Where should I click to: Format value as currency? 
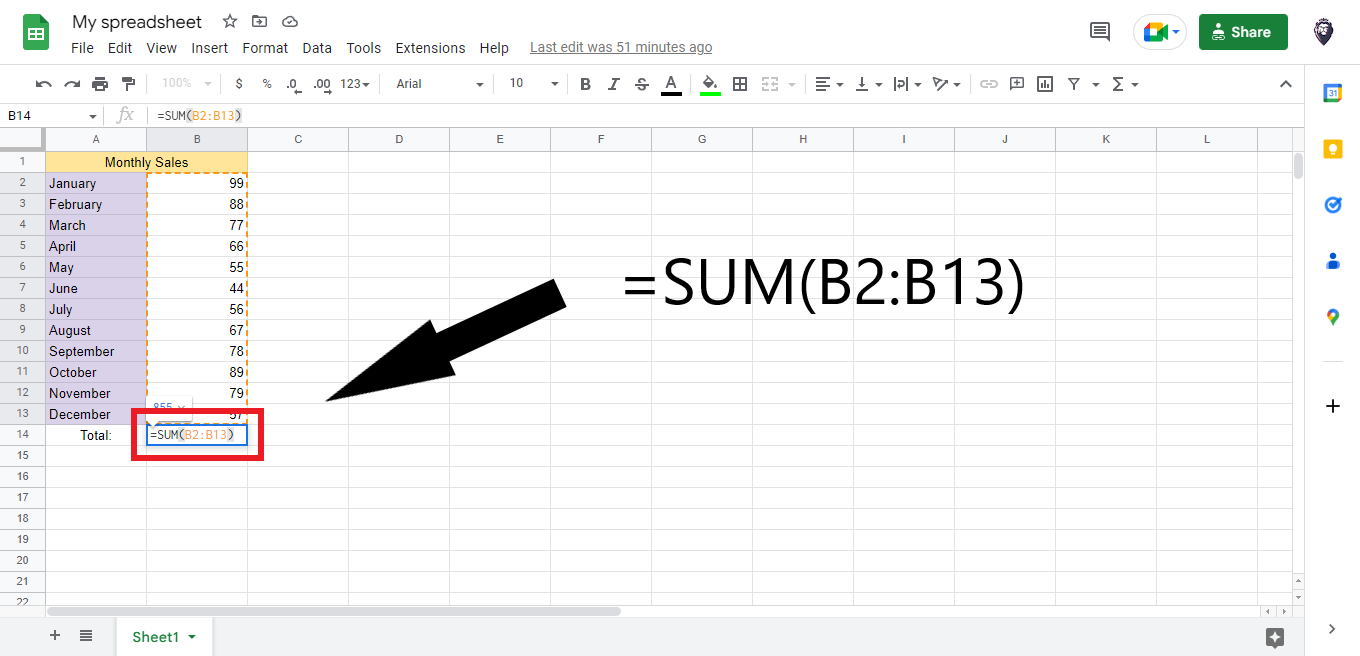tap(238, 84)
